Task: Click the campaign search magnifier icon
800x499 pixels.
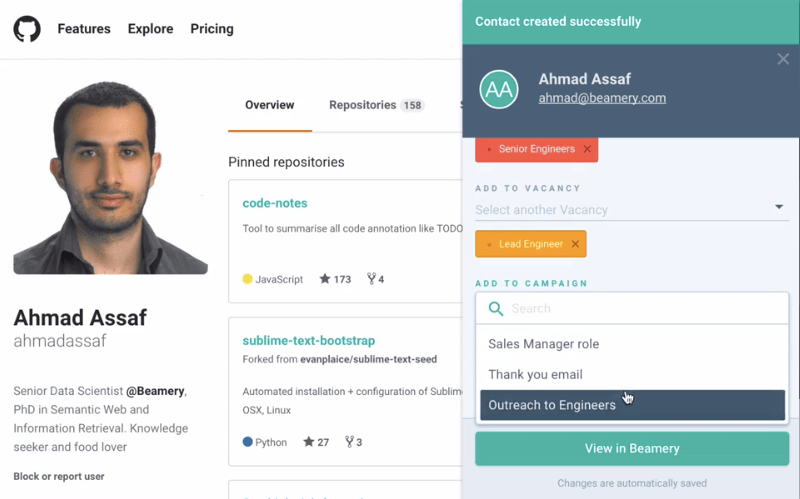Action: (495, 309)
